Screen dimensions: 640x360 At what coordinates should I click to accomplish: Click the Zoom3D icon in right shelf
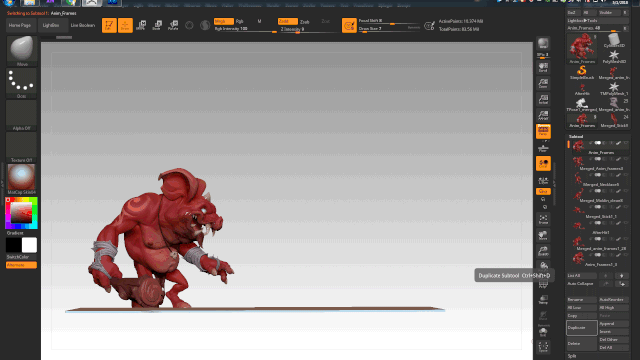pyautogui.click(x=543, y=251)
